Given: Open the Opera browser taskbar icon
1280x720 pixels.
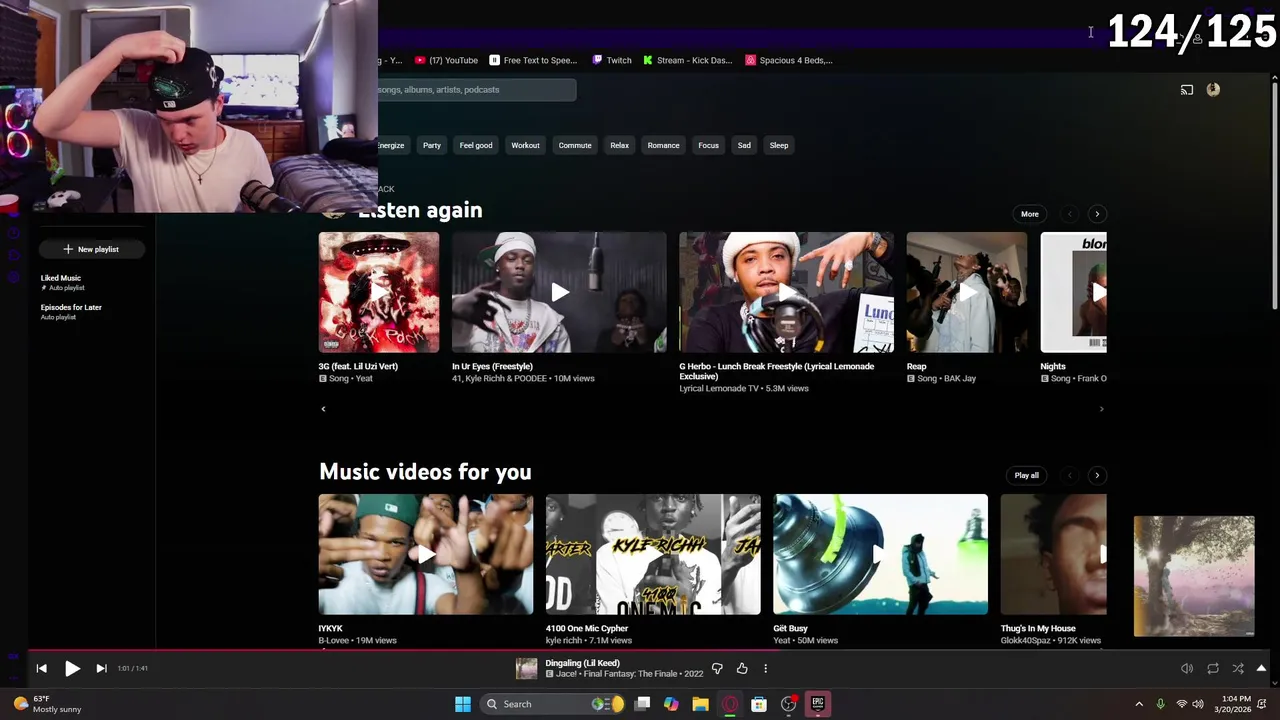Looking at the screenshot, I should tap(730, 704).
